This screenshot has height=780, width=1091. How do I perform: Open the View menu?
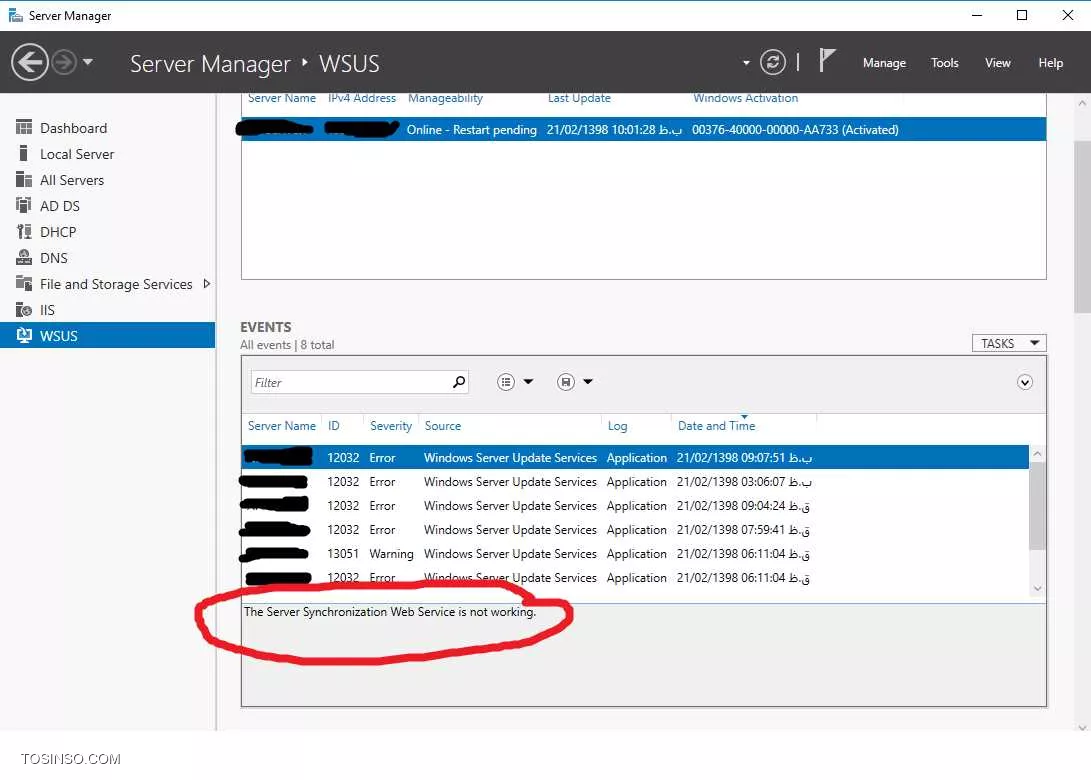(x=997, y=63)
